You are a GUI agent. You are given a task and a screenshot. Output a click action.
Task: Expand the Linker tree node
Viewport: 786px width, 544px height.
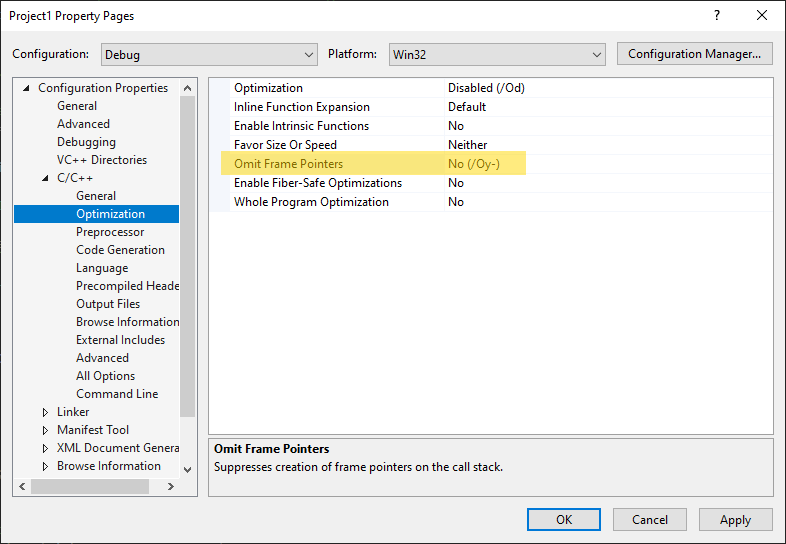[46, 412]
